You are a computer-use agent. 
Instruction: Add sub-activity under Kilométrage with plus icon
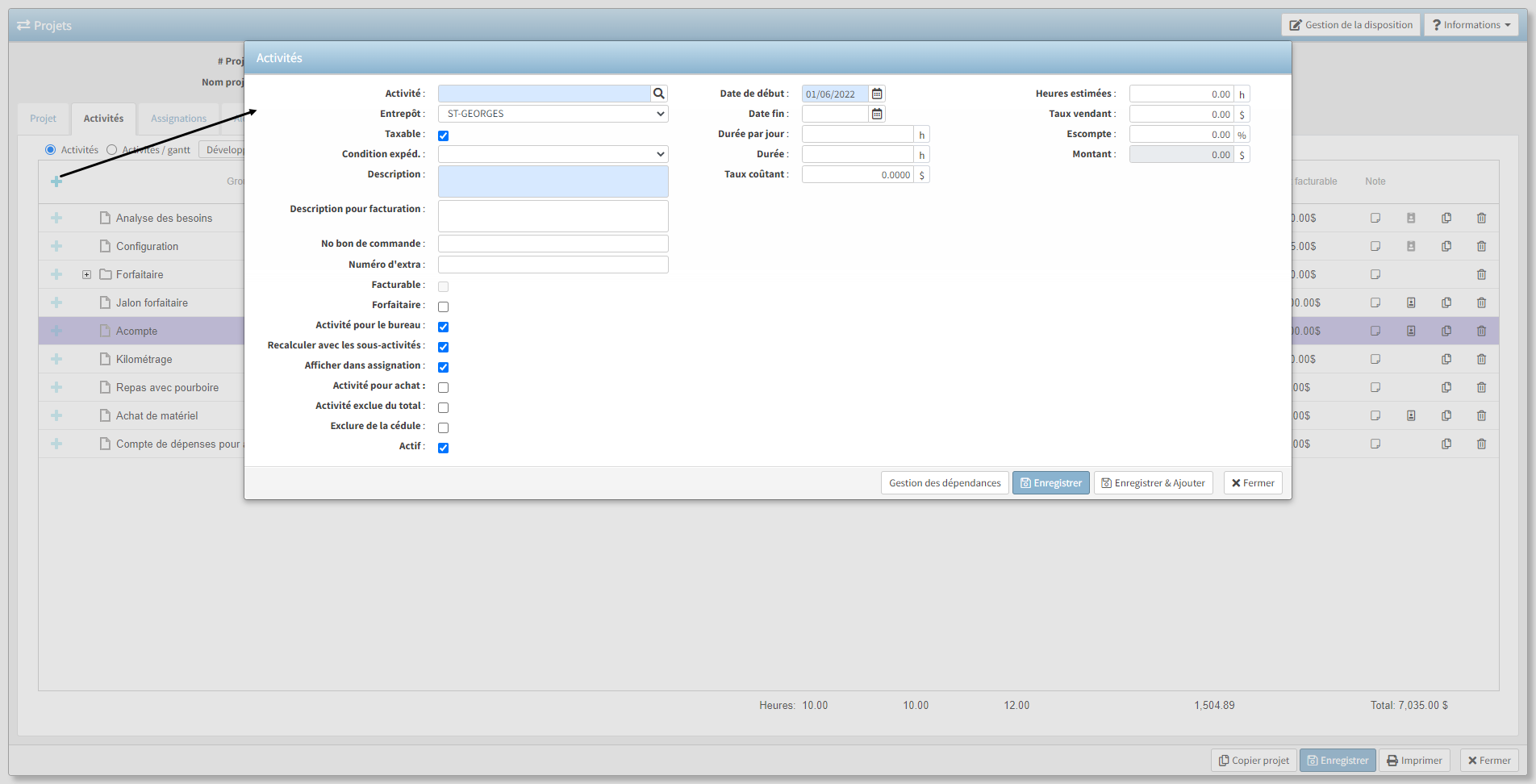pos(56,359)
